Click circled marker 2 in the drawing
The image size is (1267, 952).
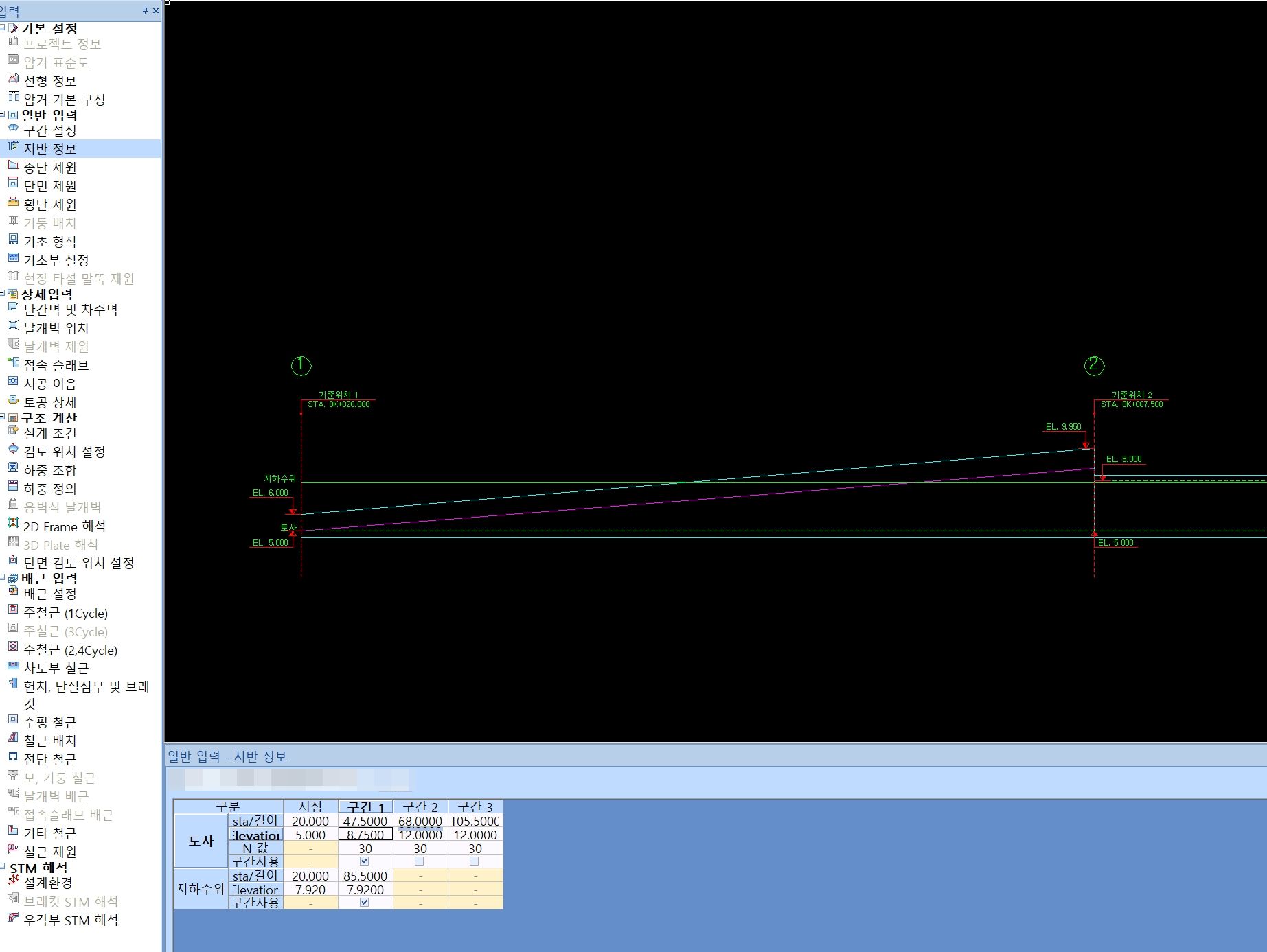coord(1094,365)
